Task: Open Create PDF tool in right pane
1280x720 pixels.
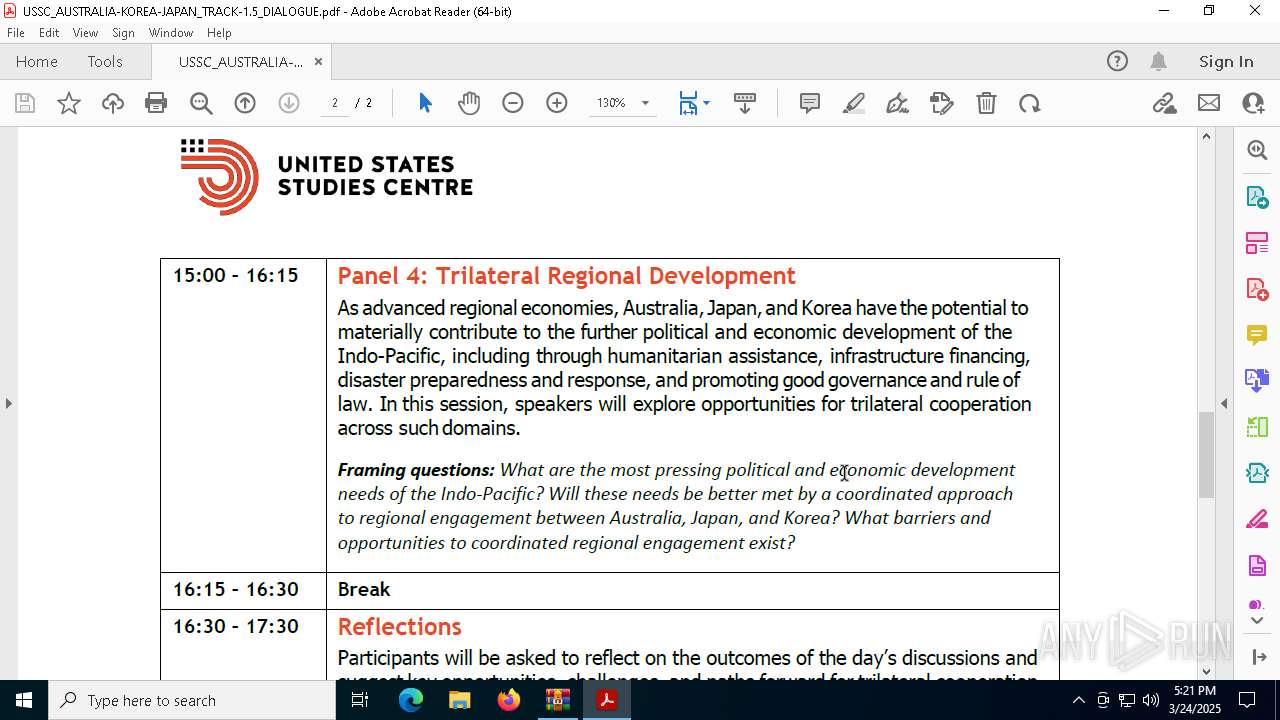Action: 1257,289
